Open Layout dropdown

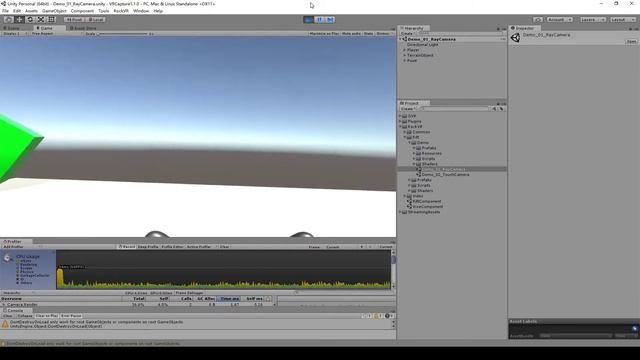(622, 20)
